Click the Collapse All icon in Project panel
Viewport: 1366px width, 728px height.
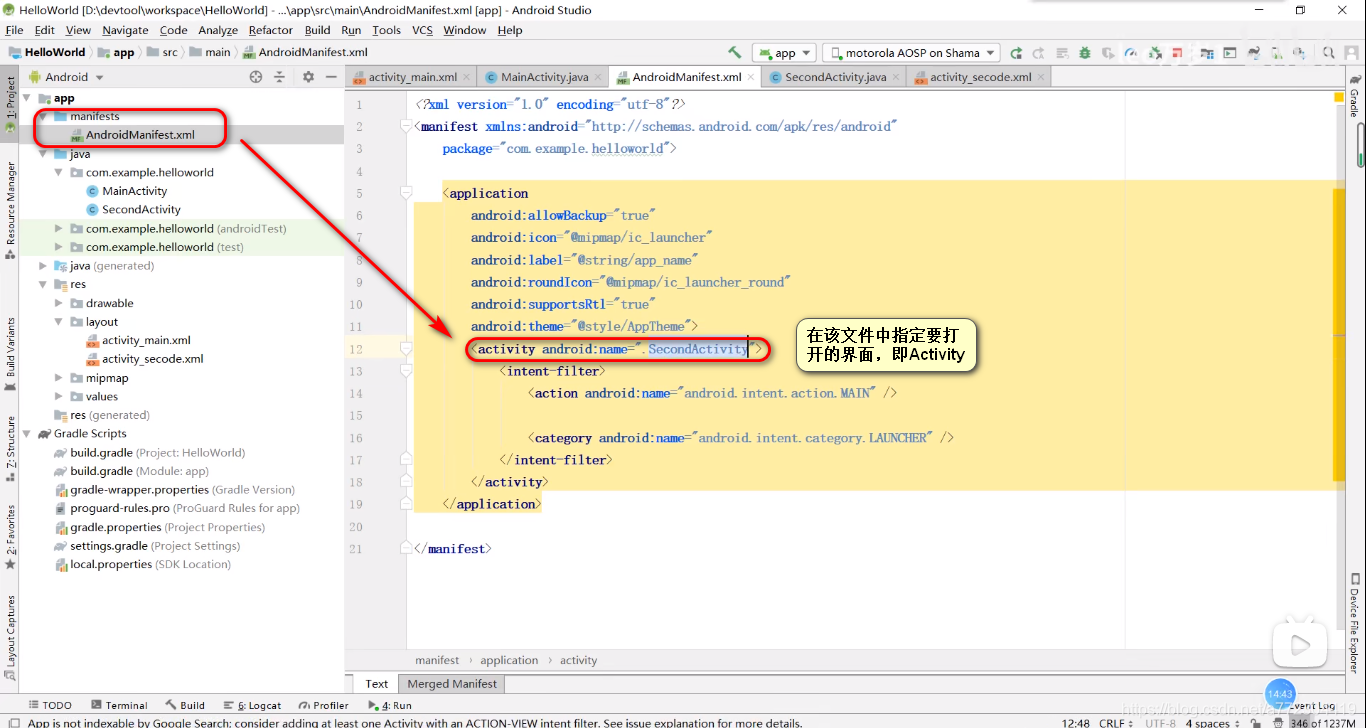pos(282,77)
